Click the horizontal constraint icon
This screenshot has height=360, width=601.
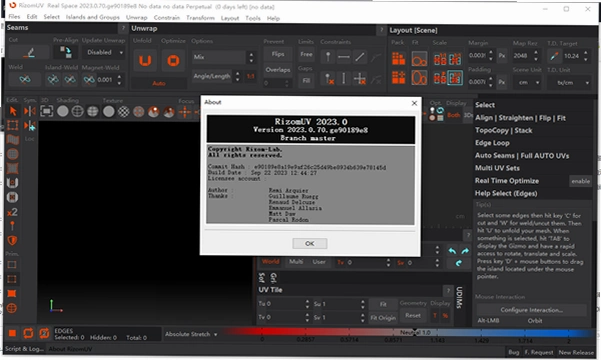(343, 57)
